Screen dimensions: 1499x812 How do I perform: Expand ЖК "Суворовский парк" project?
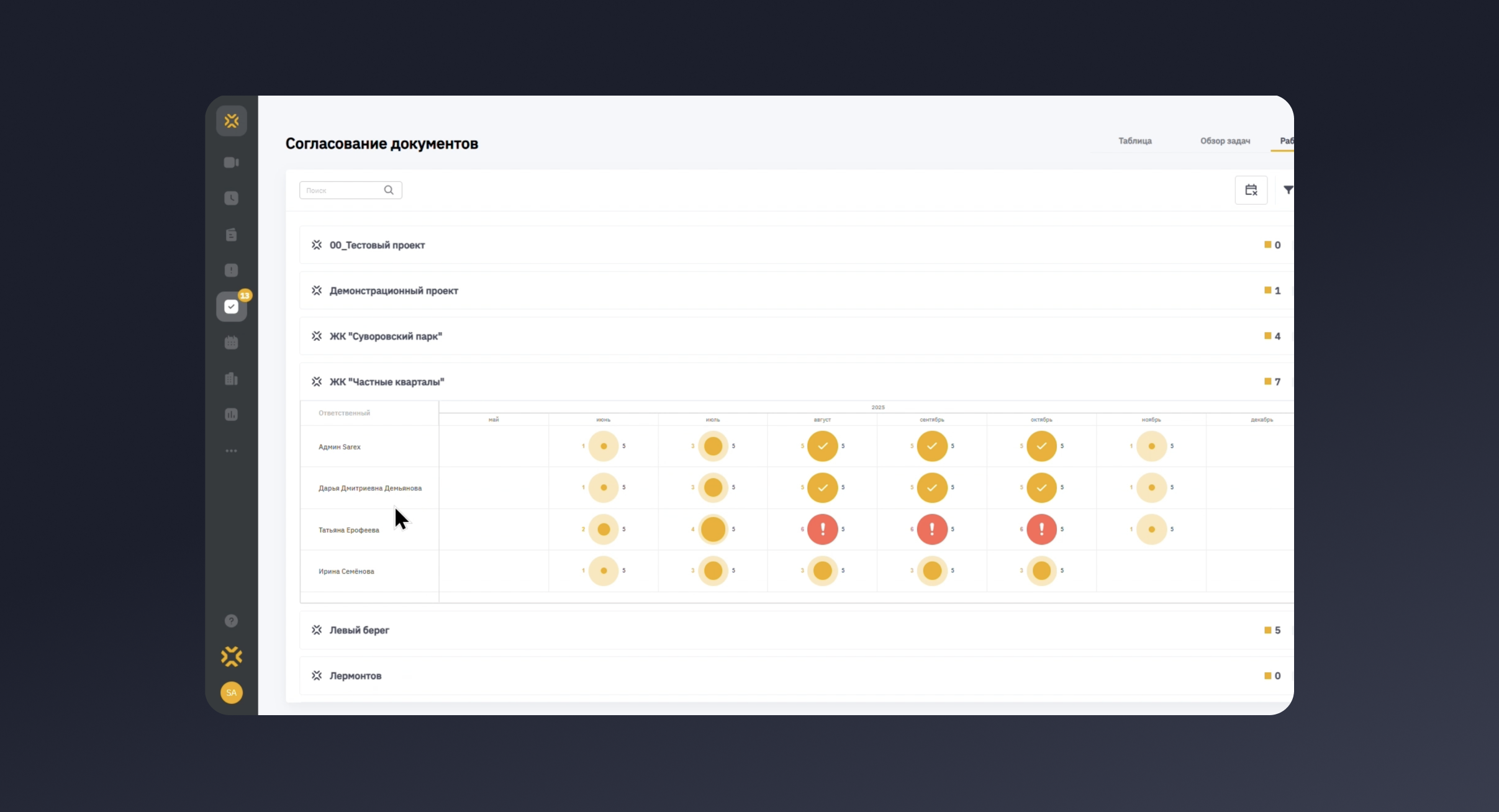click(x=386, y=336)
